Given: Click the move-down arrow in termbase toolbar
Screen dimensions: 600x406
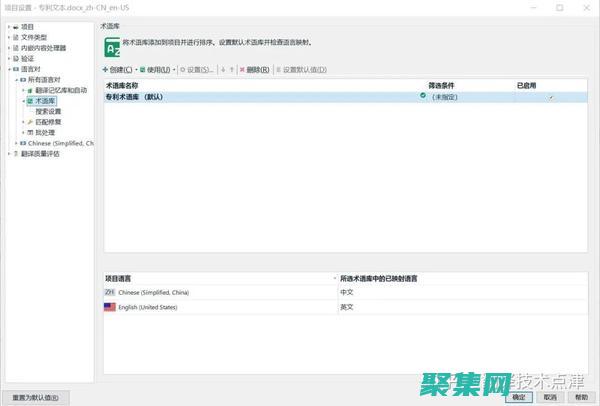Looking at the screenshot, I should pos(223,70).
